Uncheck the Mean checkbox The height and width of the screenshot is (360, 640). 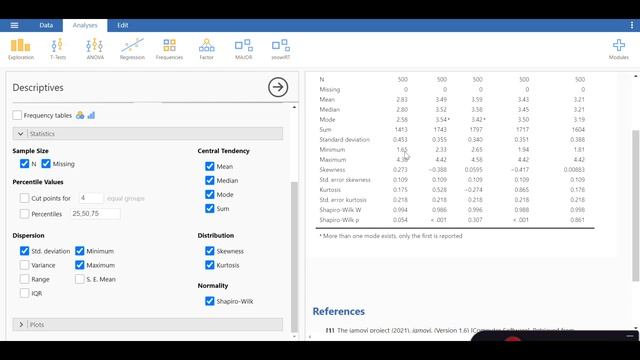coord(210,167)
